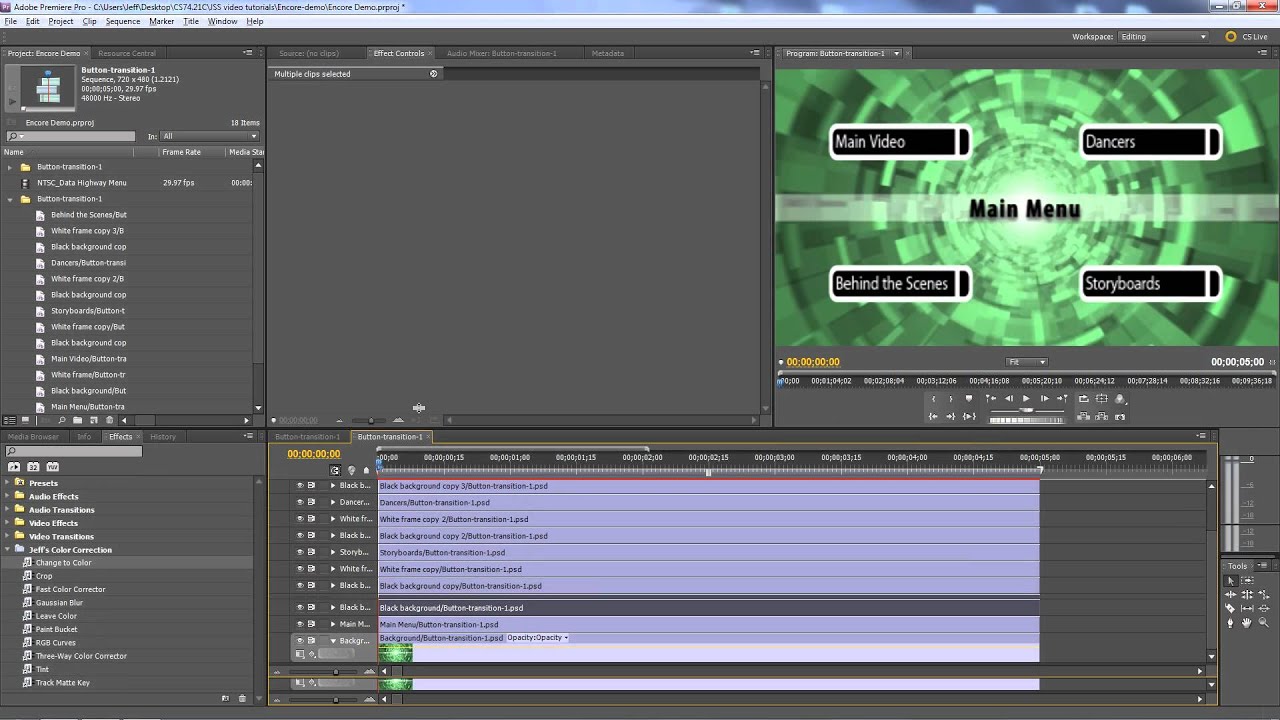Hide the Main Menu video track
1280x720 pixels.
tap(299, 624)
